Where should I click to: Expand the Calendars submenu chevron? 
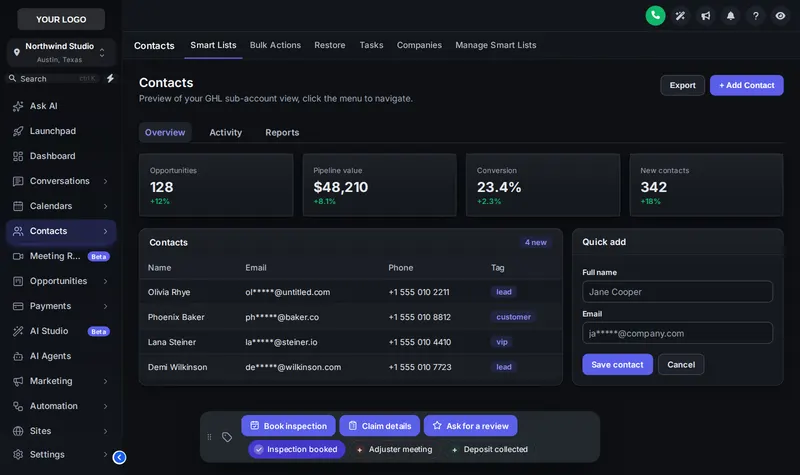click(x=106, y=206)
